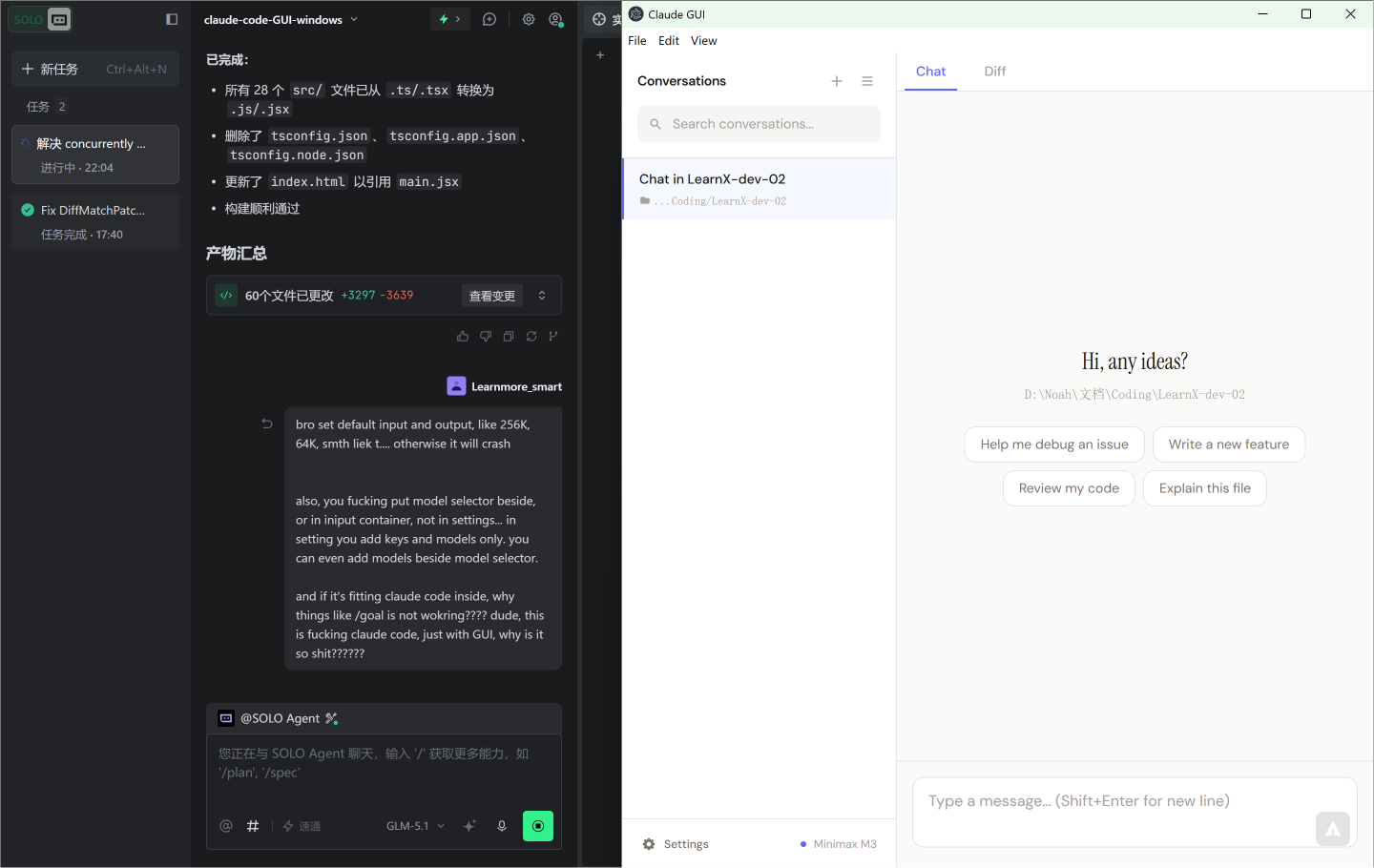1374x868 pixels.
Task: Regenerate the SOLO response
Action: click(531, 336)
